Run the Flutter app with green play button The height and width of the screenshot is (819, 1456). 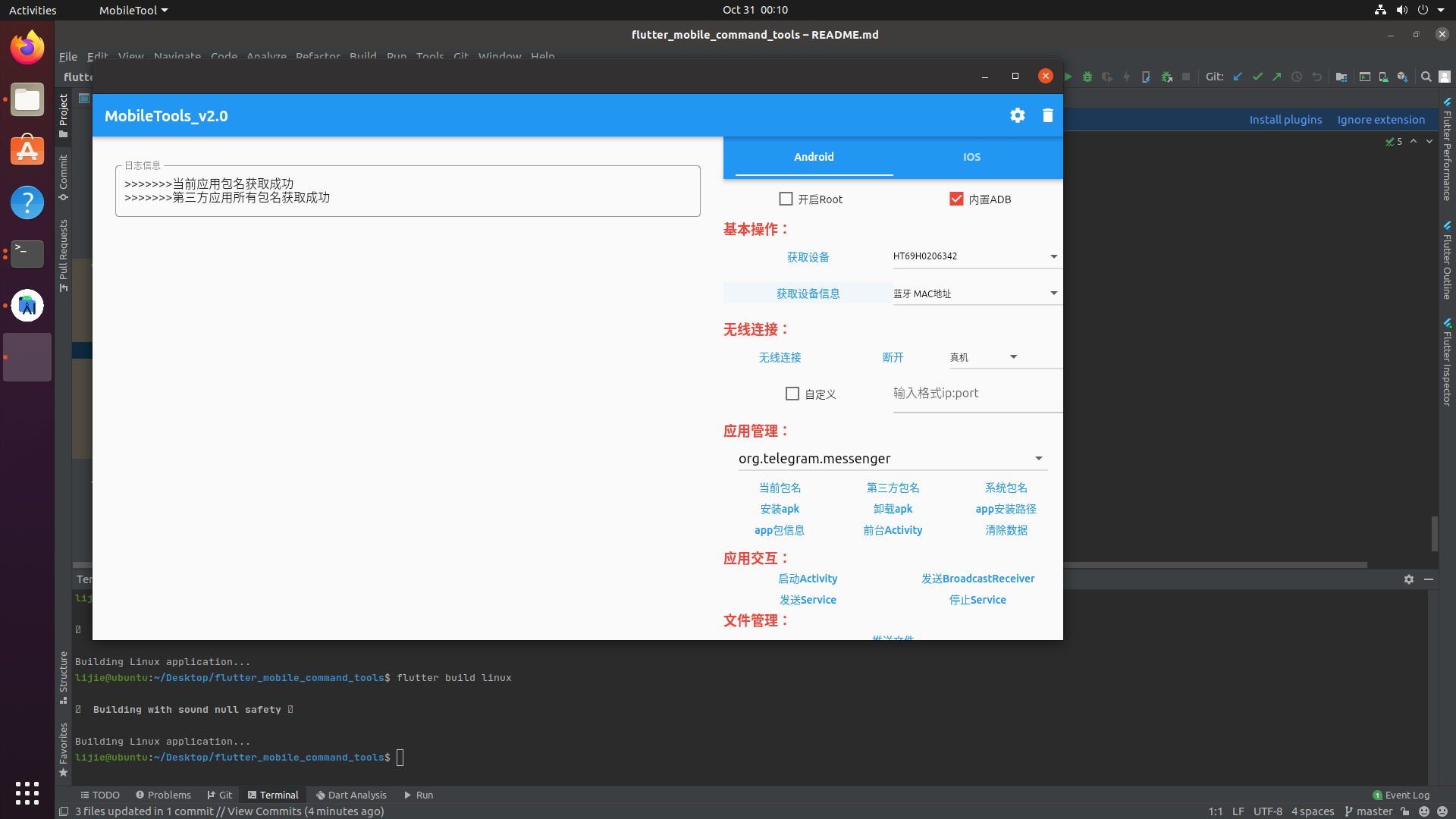pyautogui.click(x=1068, y=77)
